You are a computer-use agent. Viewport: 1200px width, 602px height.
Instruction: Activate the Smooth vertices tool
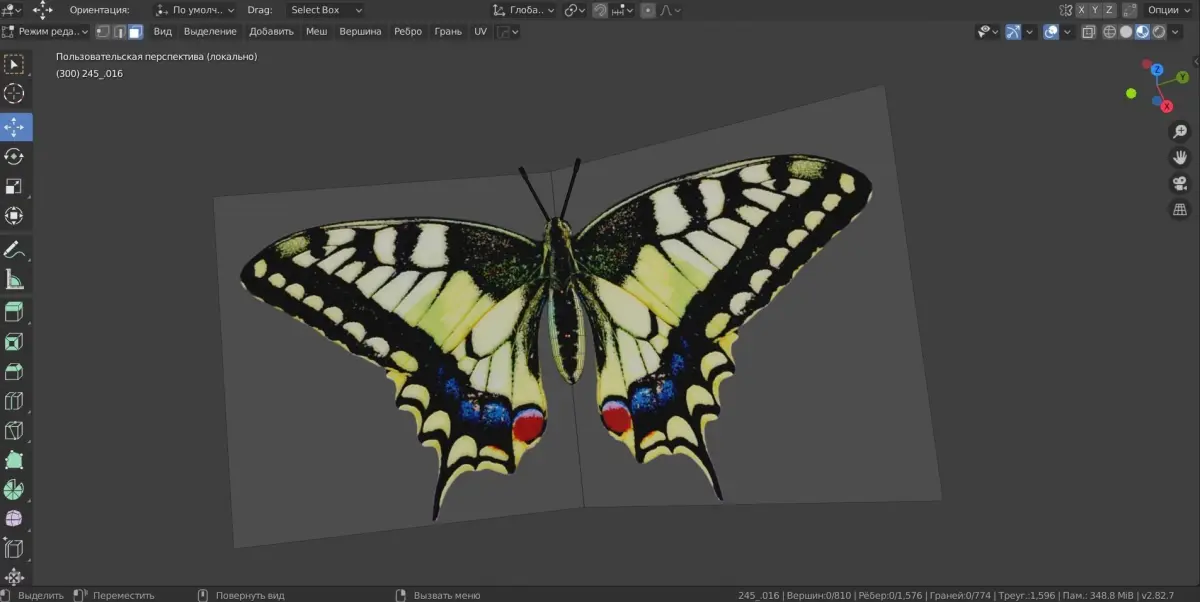click(15, 519)
